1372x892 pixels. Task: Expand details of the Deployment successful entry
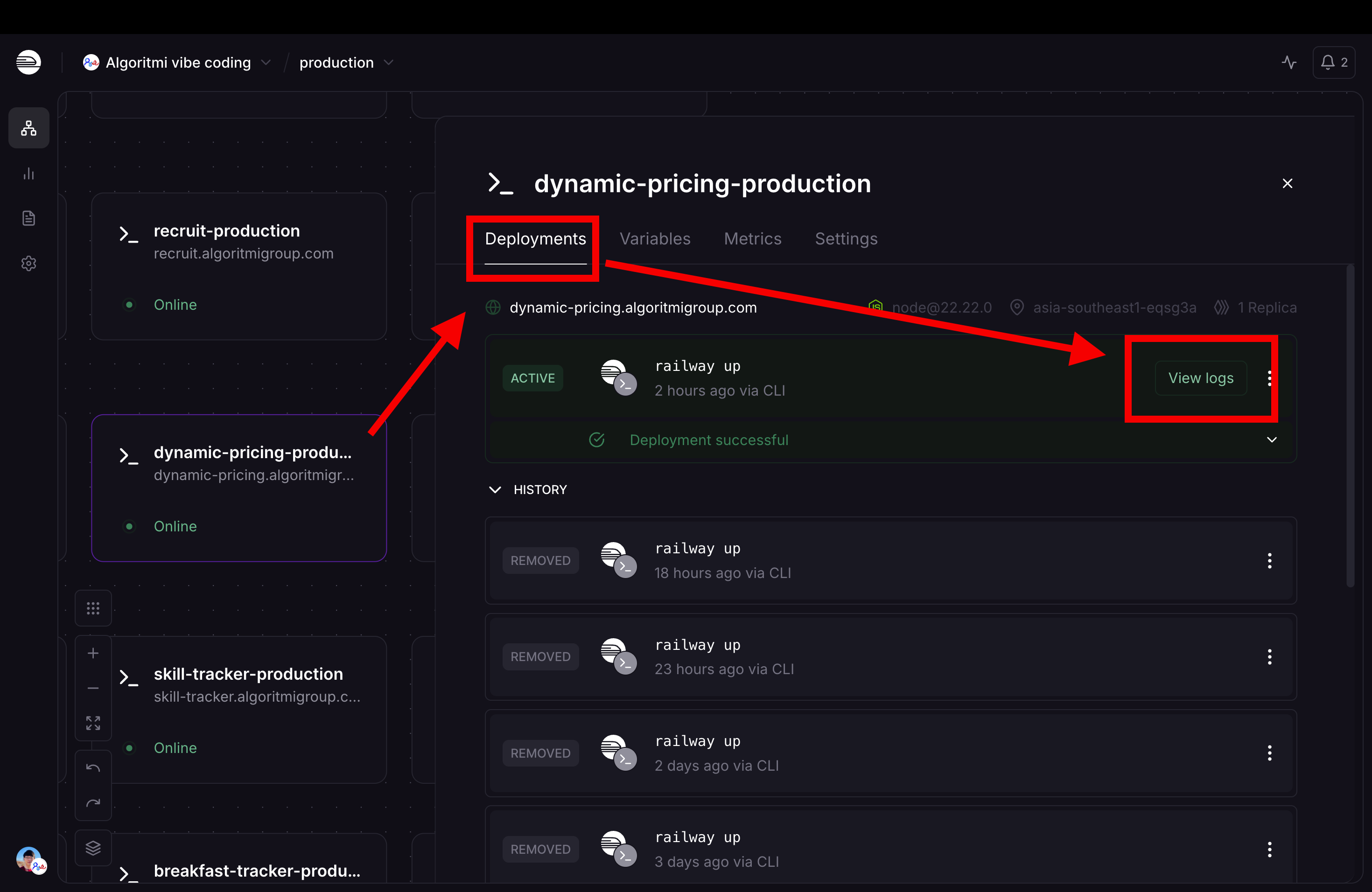1272,439
